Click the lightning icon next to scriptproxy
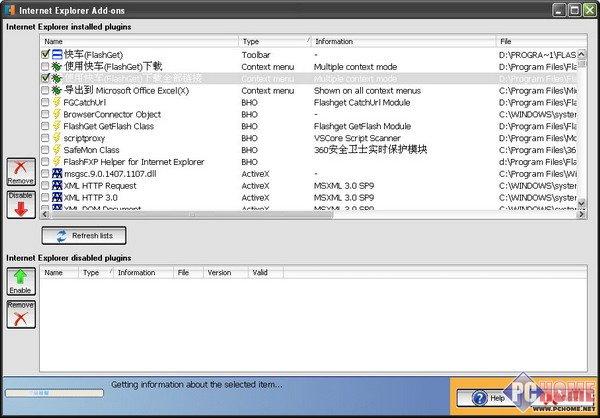The image size is (600, 418). [x=57, y=138]
